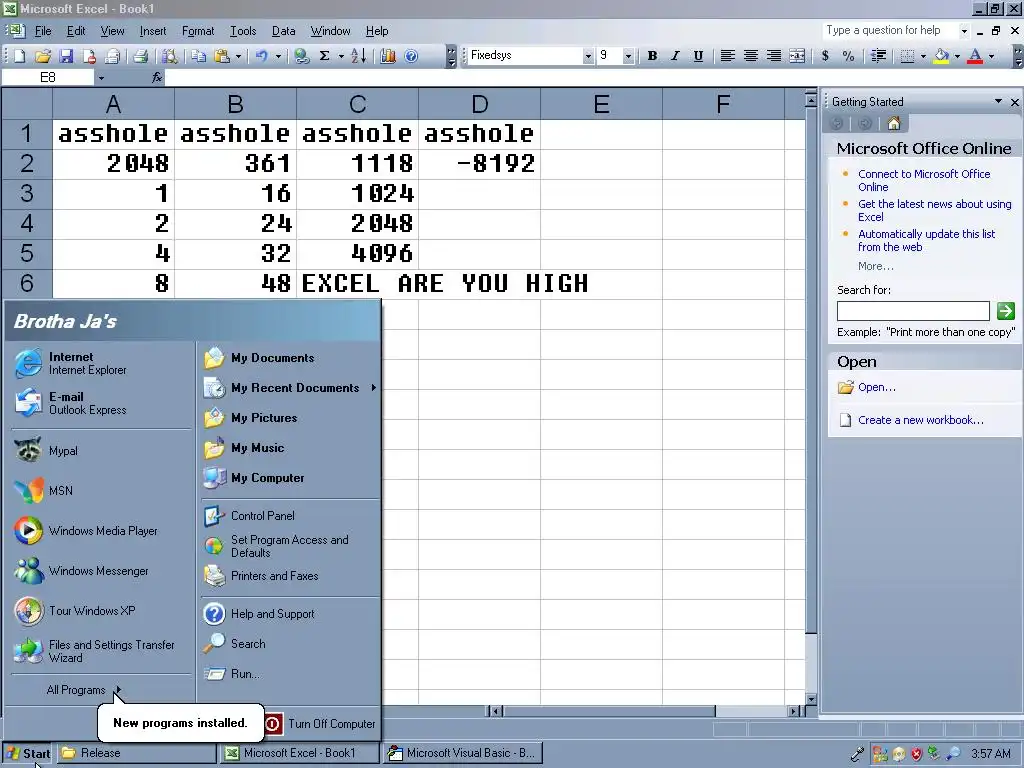Apply Currency style with dollar icon
This screenshot has width=1024, height=768.
[x=825, y=56]
